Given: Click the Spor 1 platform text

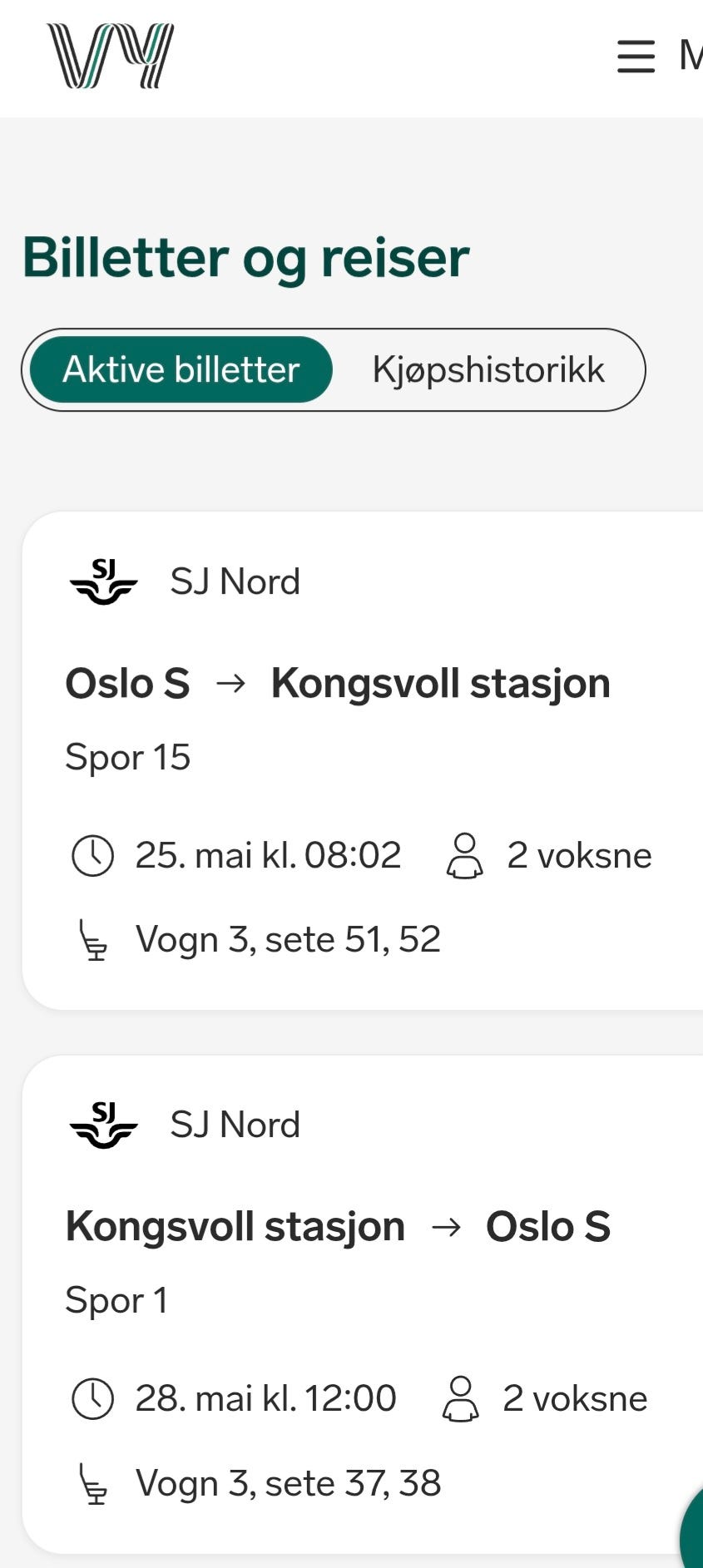Looking at the screenshot, I should click(116, 1301).
